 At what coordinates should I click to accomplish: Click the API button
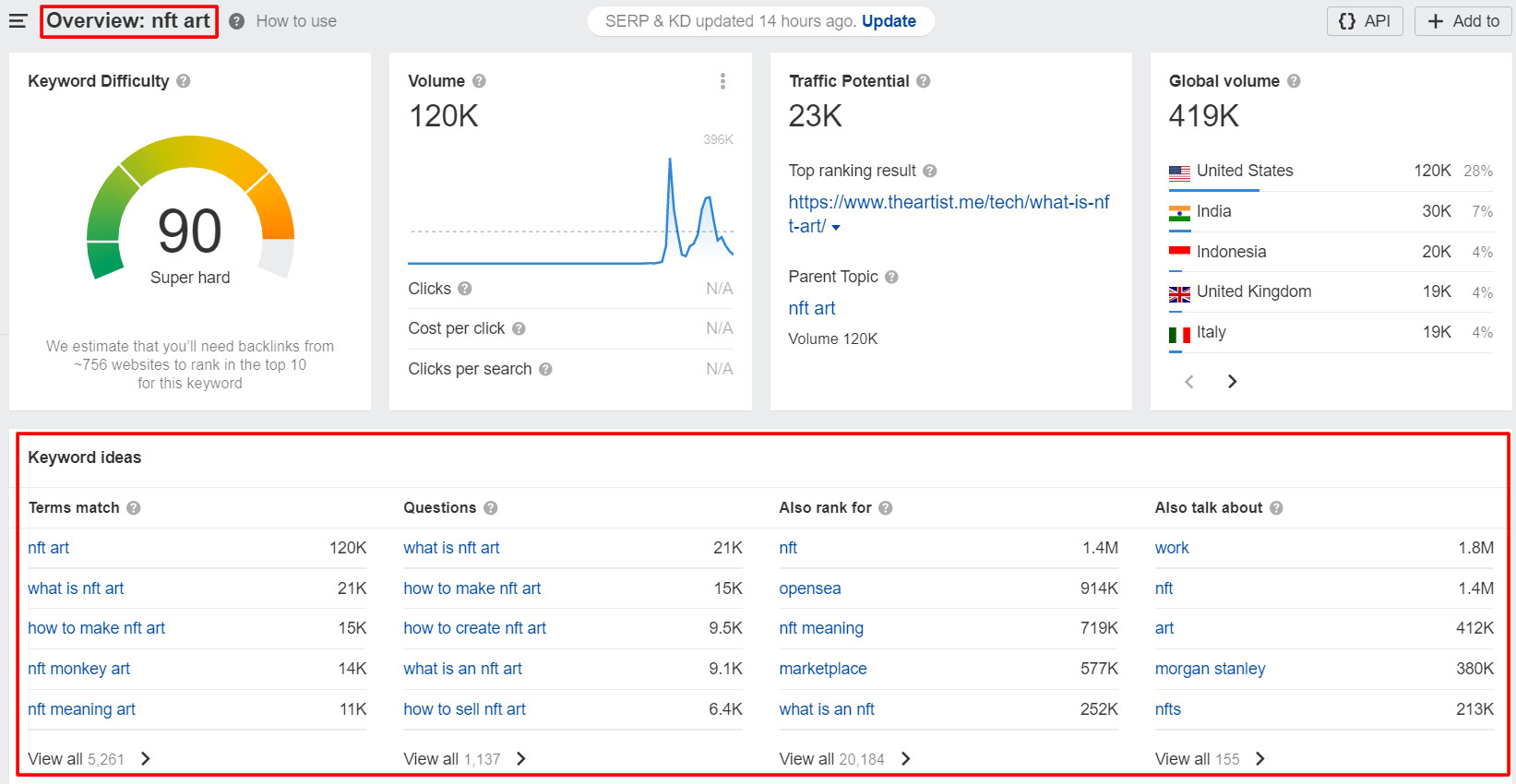pyautogui.click(x=1365, y=21)
